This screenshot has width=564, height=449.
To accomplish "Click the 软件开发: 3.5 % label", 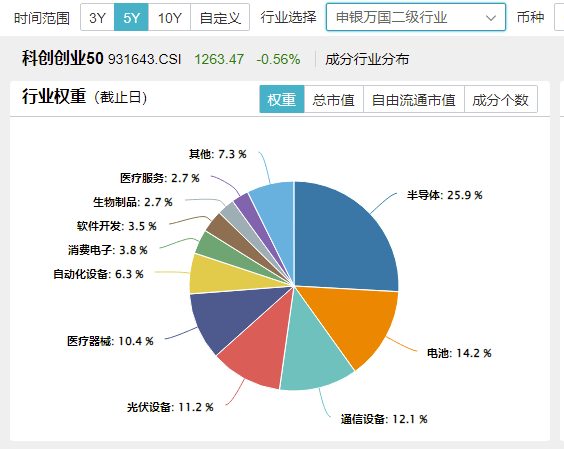I will tap(117, 226).
